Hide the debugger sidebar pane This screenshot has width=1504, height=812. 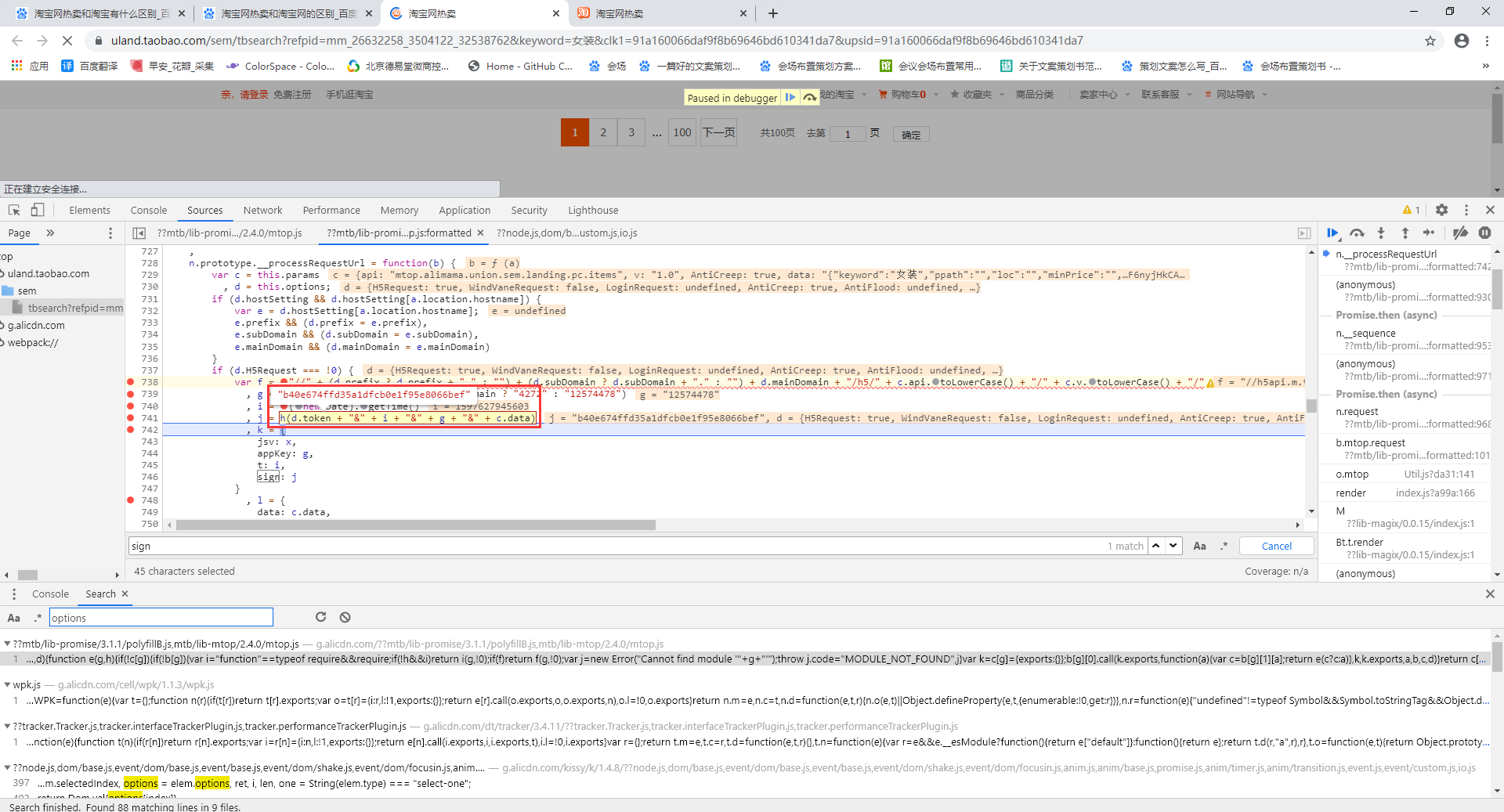click(x=1304, y=233)
